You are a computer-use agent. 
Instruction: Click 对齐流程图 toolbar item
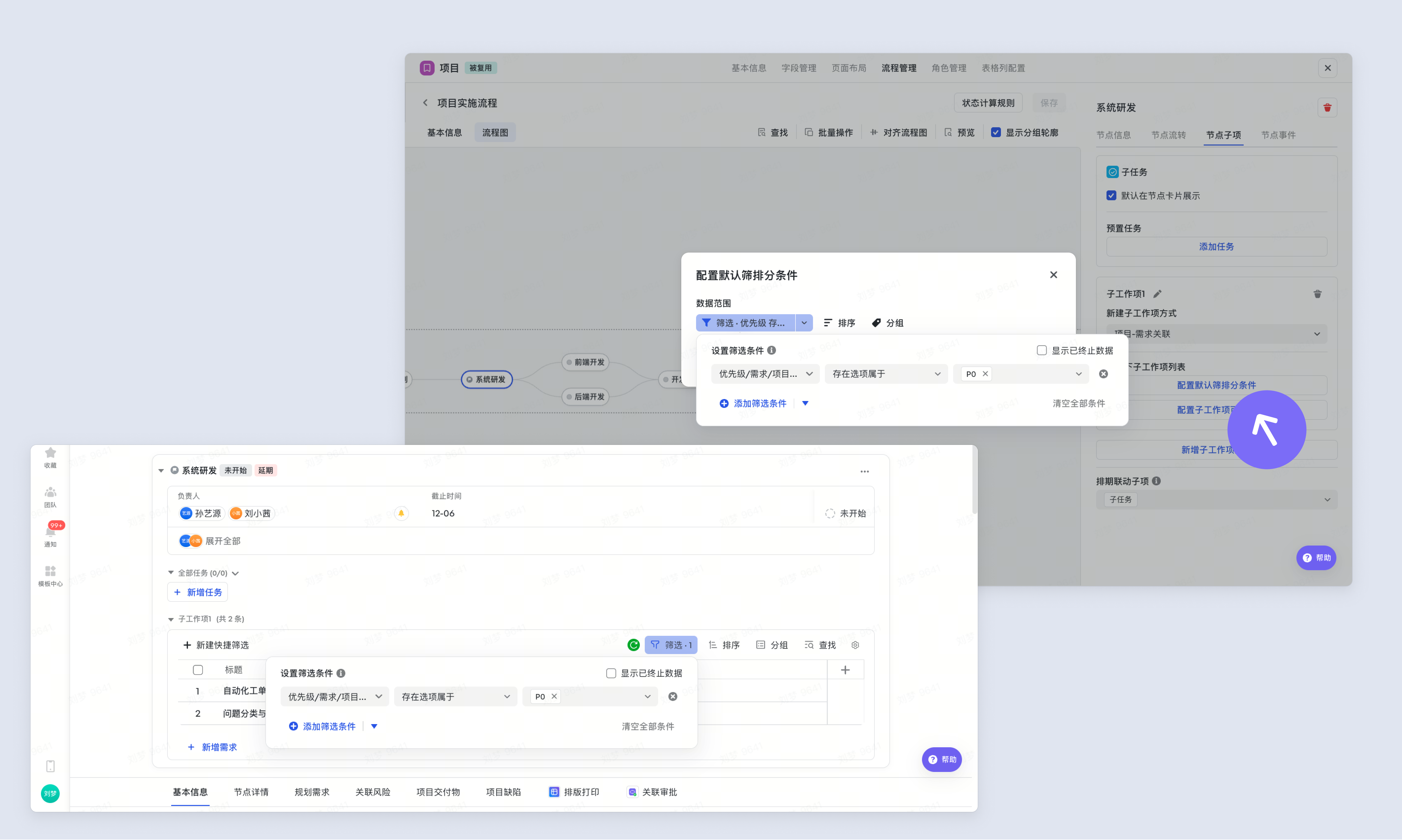tap(899, 132)
